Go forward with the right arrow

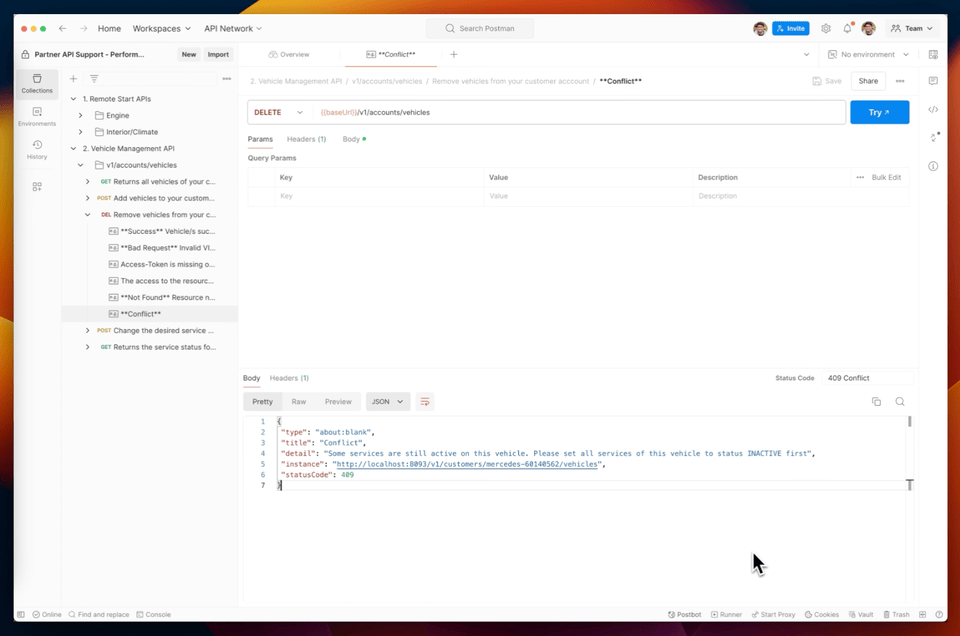tap(83, 28)
